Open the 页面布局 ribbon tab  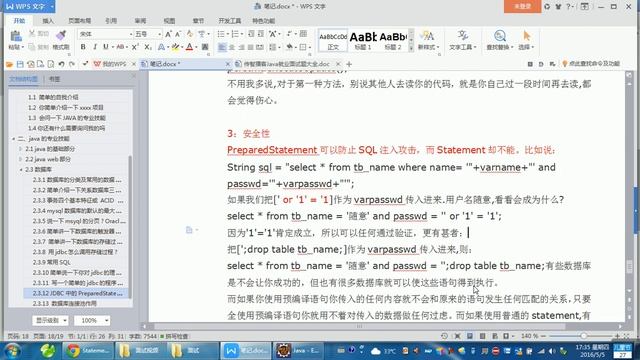[79, 21]
